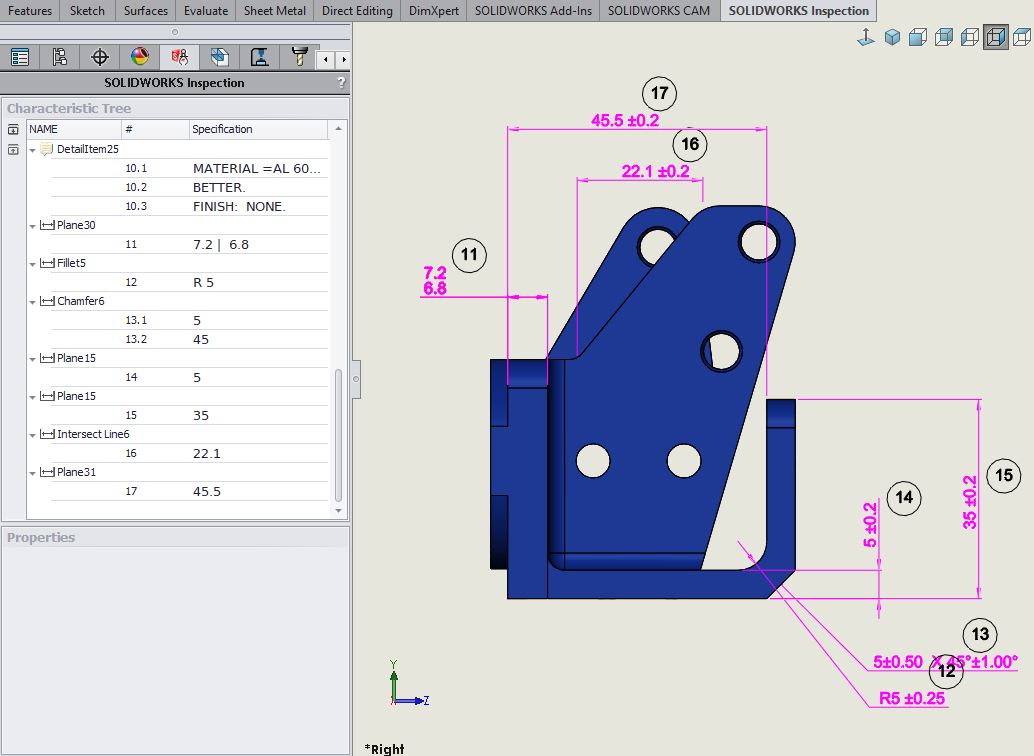Open the DimXpertManager crosshair tab
The image size is (1034, 756).
[100, 57]
